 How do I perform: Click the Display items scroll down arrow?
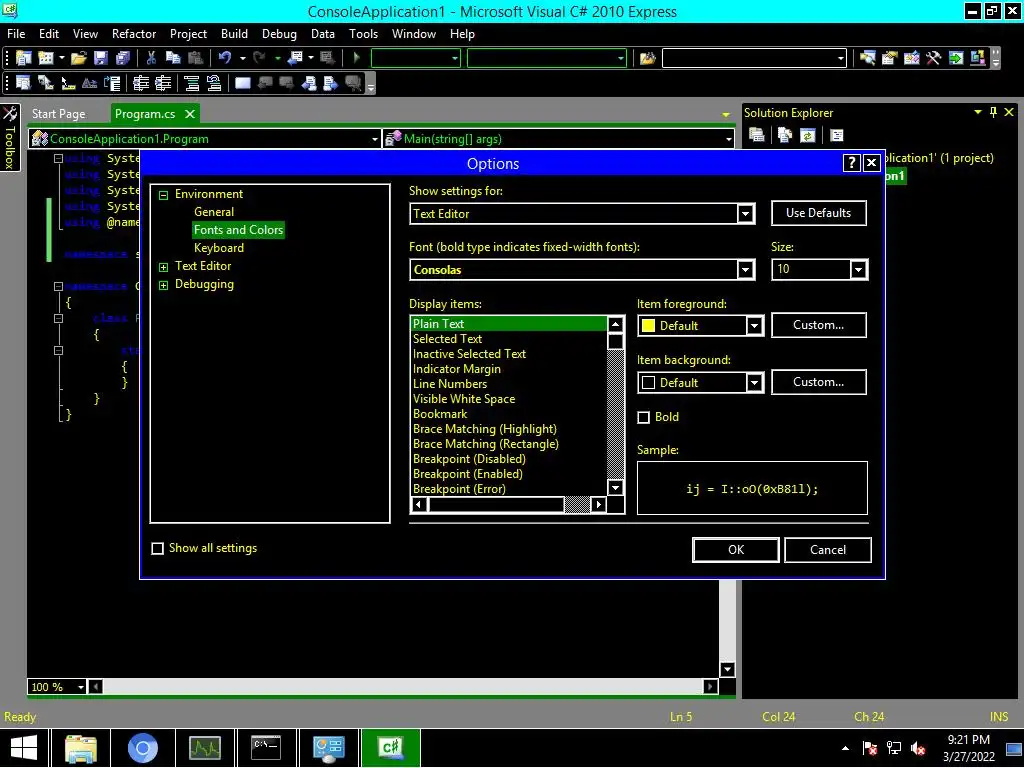(x=615, y=488)
